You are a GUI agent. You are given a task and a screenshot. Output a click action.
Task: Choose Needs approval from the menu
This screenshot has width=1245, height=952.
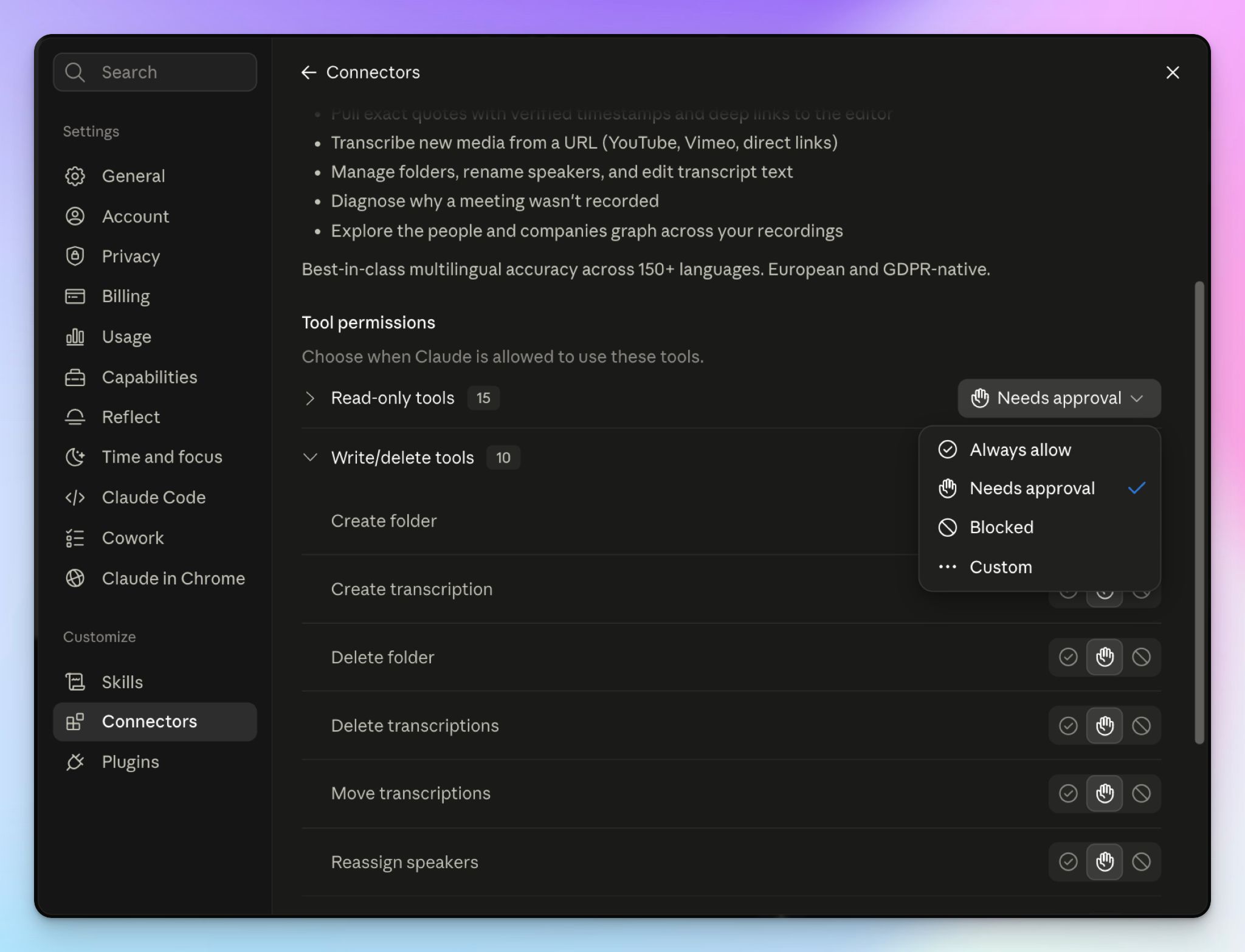pyautogui.click(x=1040, y=488)
